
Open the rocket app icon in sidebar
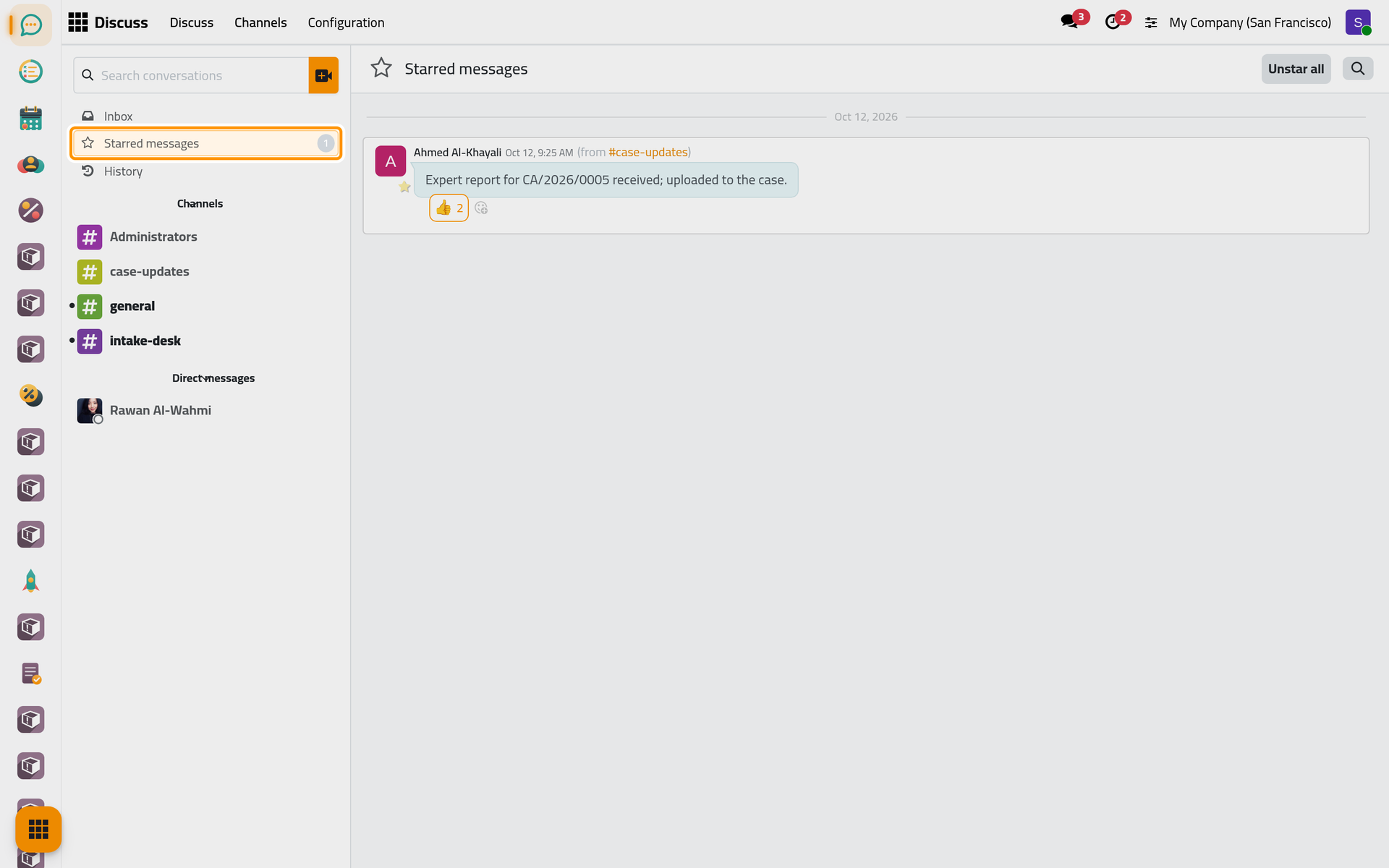click(x=30, y=581)
